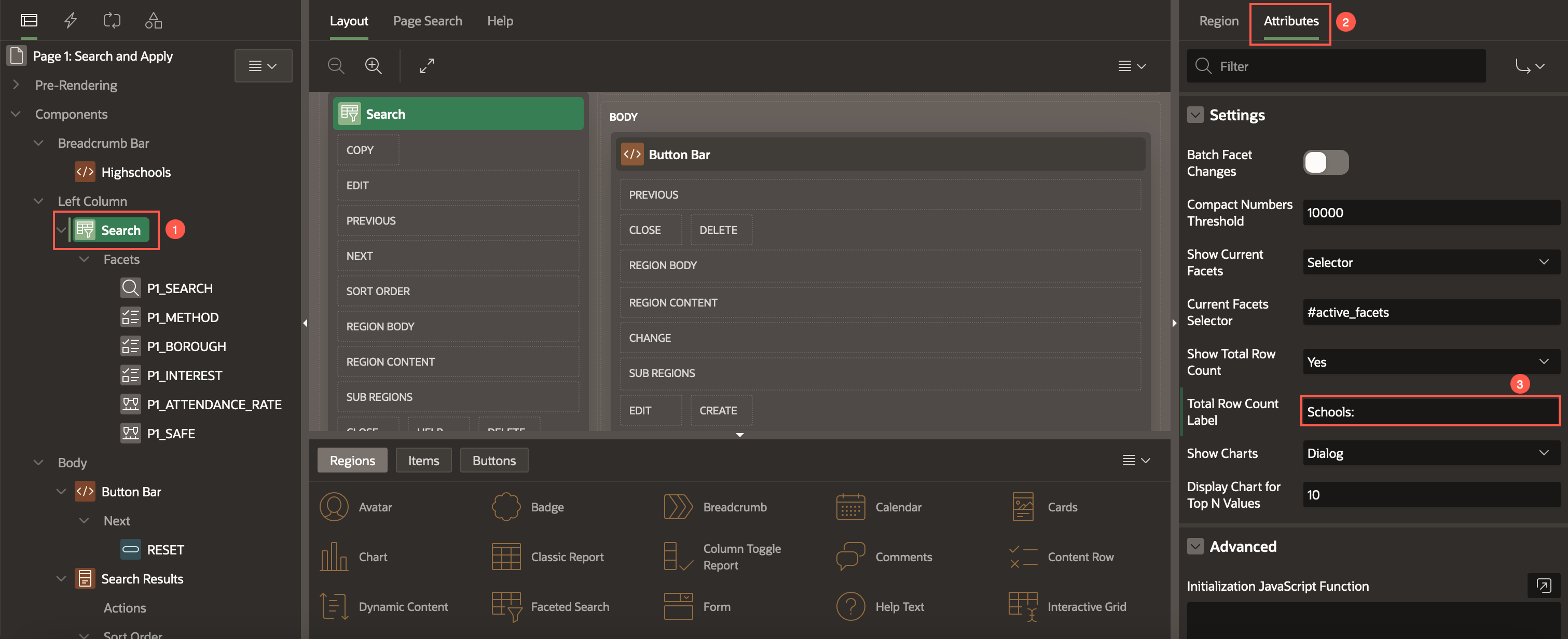Switch to the Attributes tab
This screenshot has width=1568, height=639.
[1291, 21]
